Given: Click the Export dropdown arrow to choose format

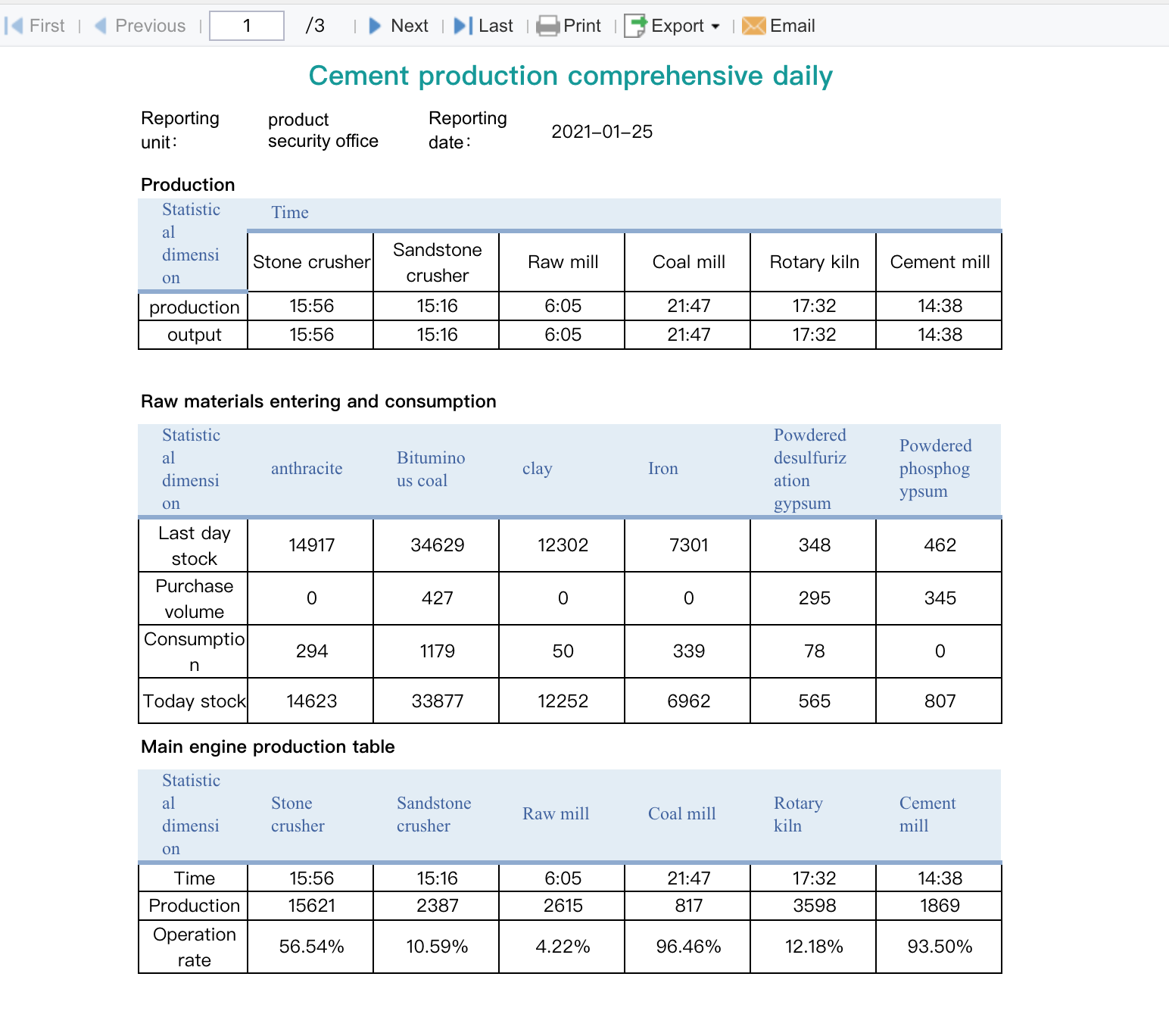Looking at the screenshot, I should point(715,27).
